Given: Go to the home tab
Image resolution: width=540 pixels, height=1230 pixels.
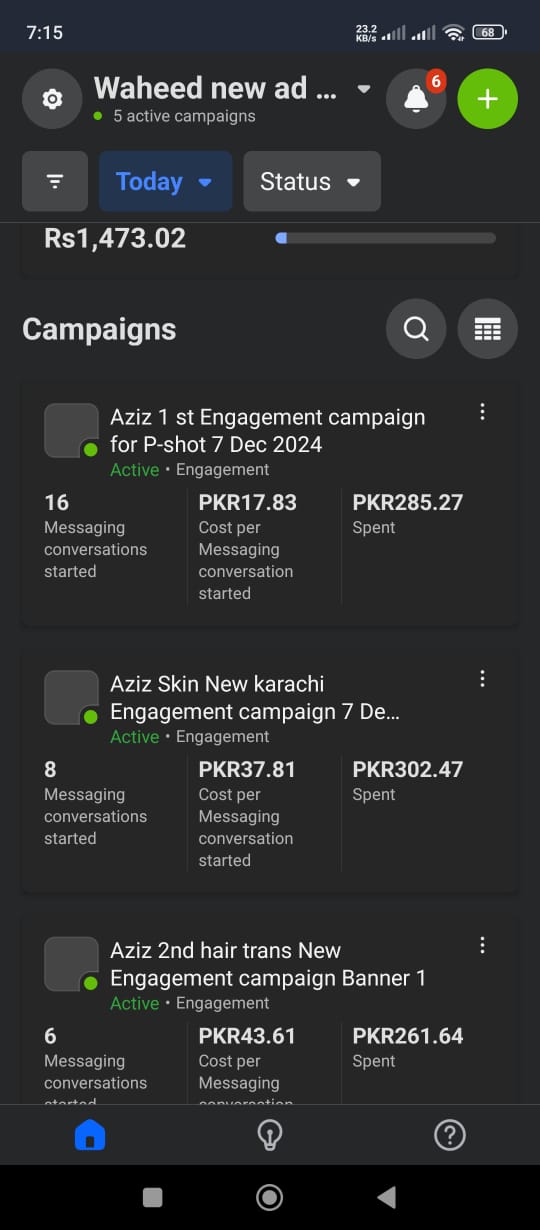Looking at the screenshot, I should (x=90, y=1135).
